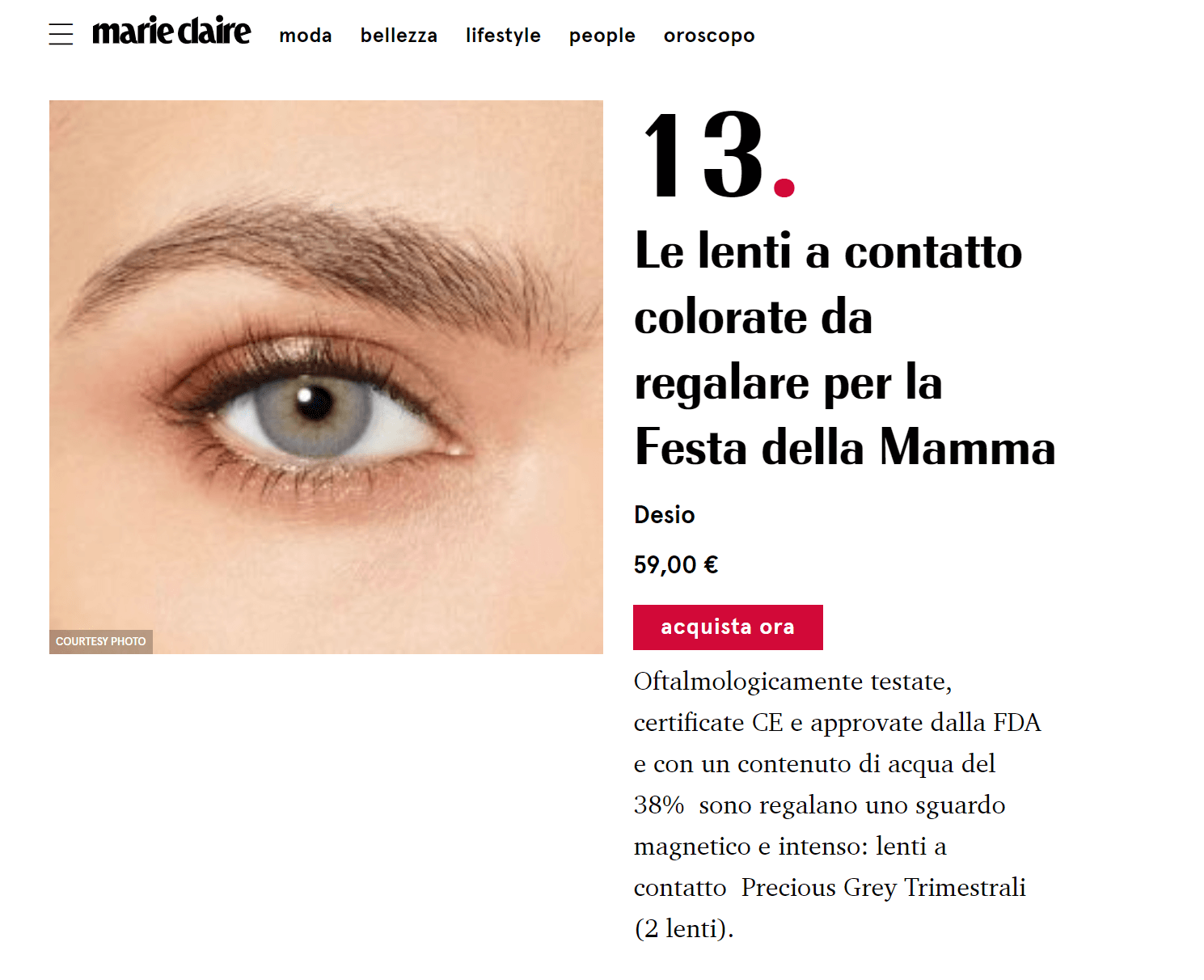The image size is (1204, 980).
Task: Click the acquista ora button
Action: (x=728, y=627)
